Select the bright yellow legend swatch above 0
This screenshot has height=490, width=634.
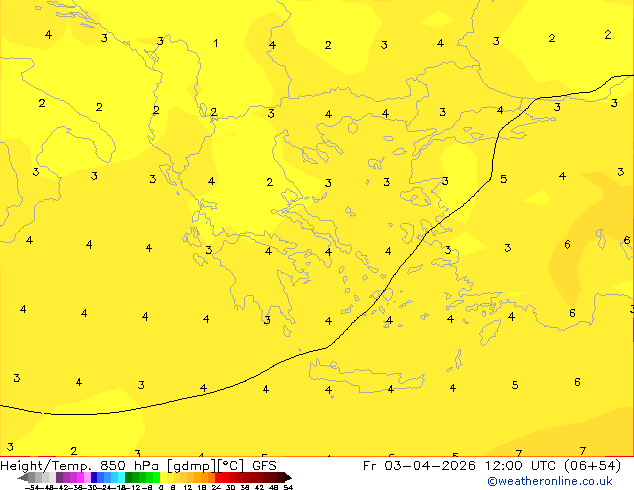click(163, 477)
